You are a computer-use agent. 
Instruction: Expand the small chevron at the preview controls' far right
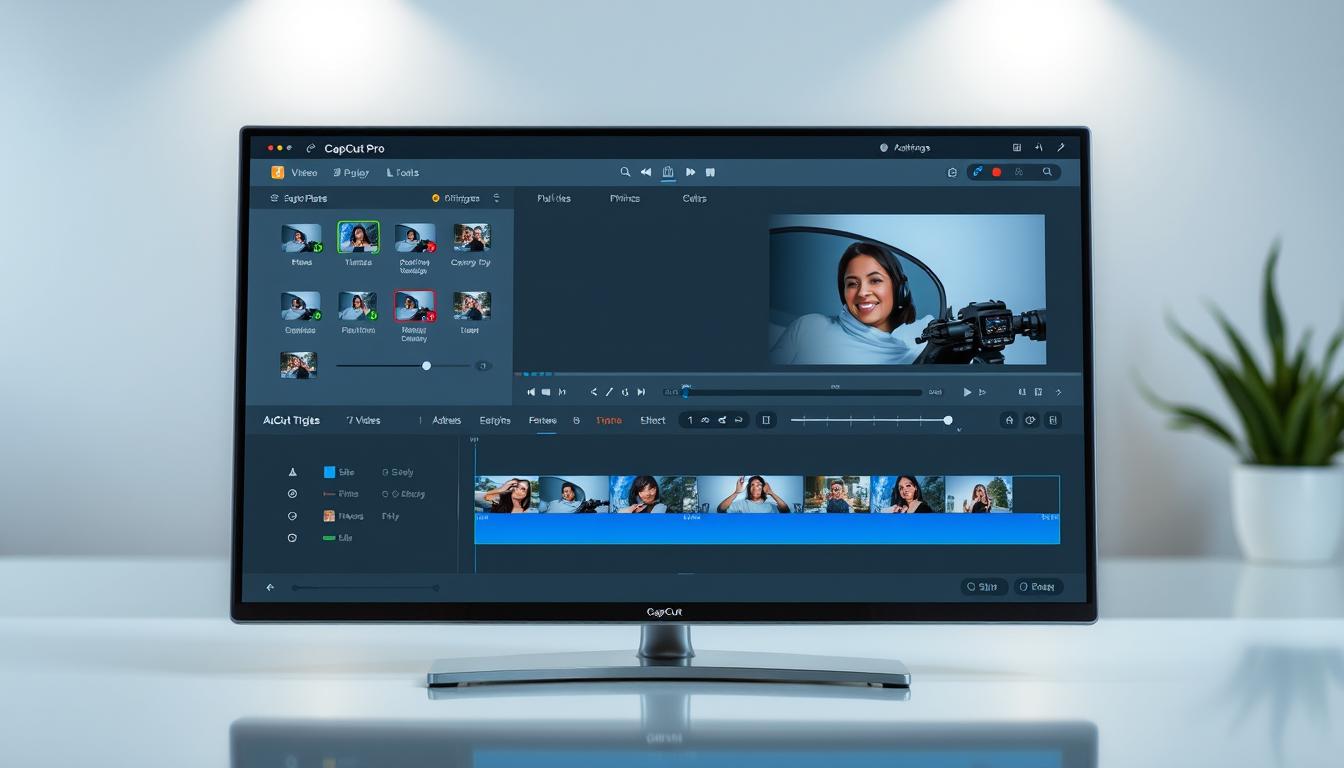1059,392
